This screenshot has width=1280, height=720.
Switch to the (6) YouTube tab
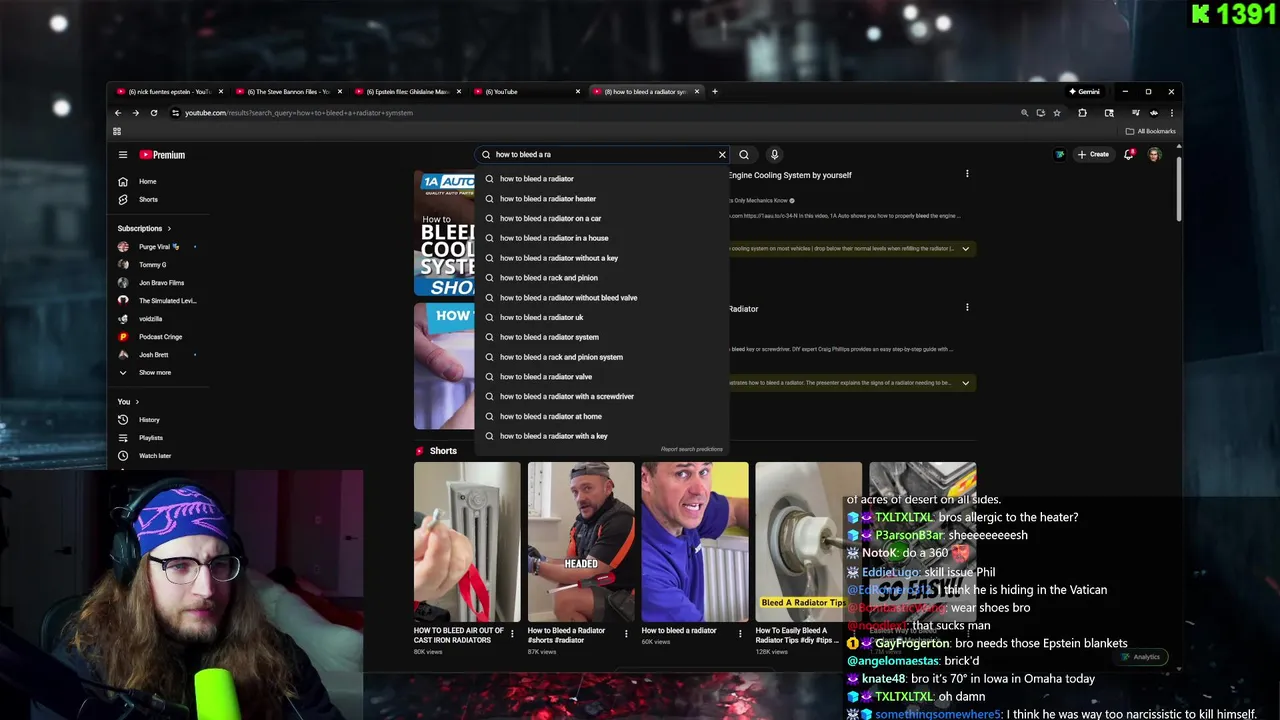pyautogui.click(x=525, y=92)
